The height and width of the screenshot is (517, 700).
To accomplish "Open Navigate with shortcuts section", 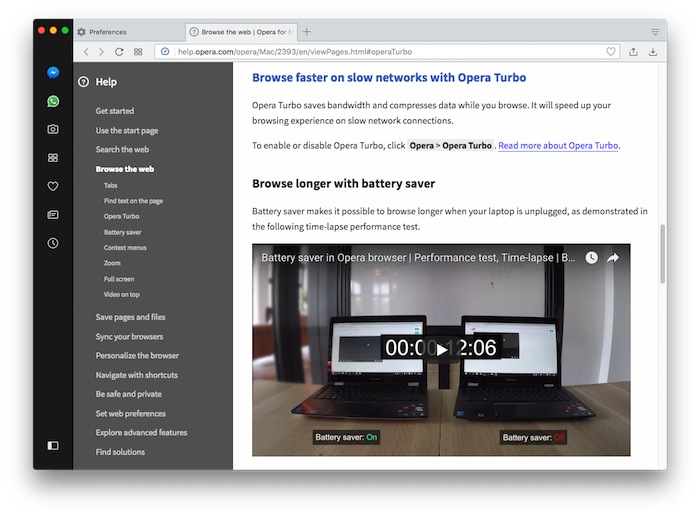I will click(x=137, y=375).
